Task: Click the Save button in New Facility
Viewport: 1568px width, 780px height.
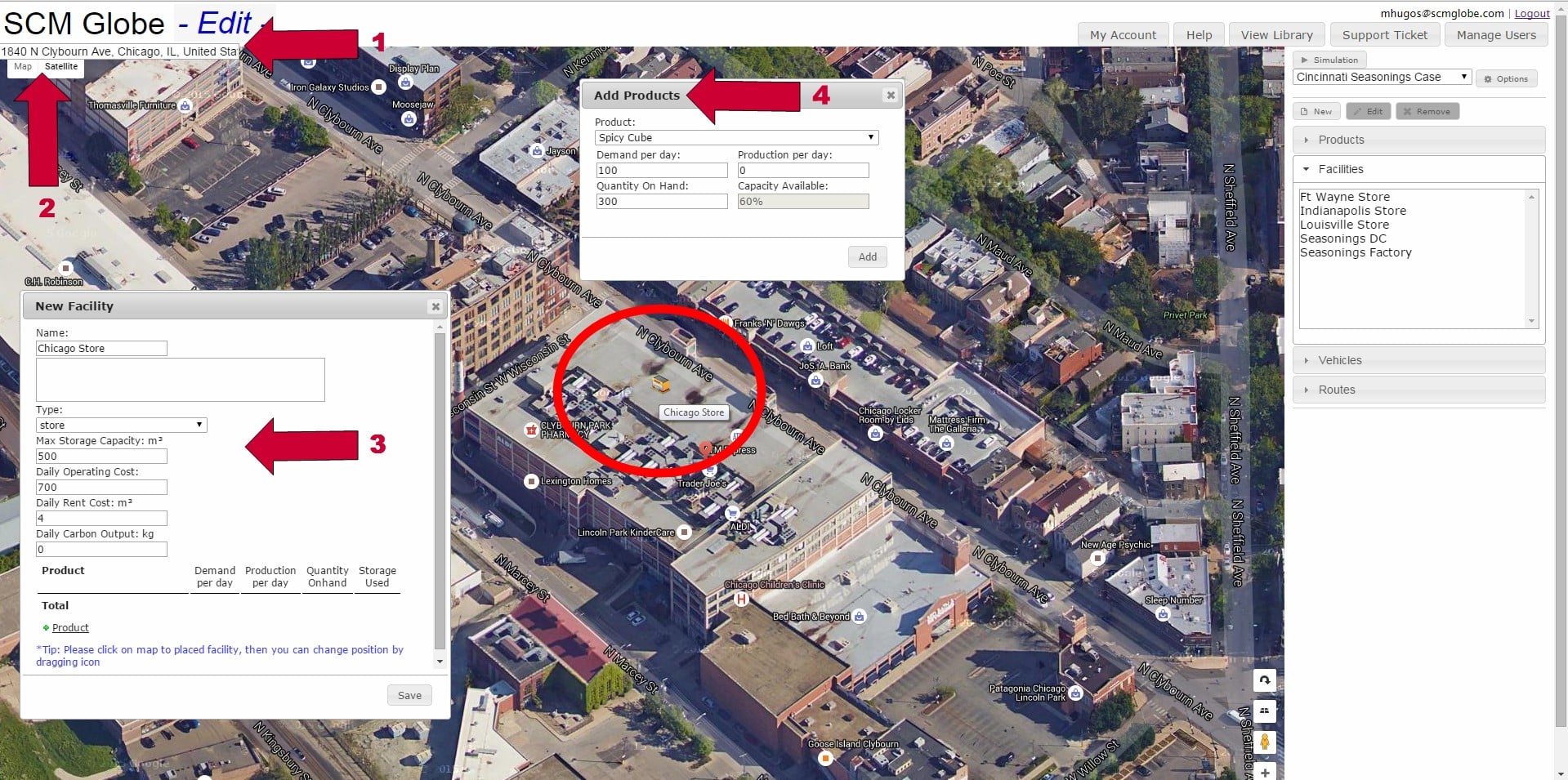Action: click(x=409, y=695)
